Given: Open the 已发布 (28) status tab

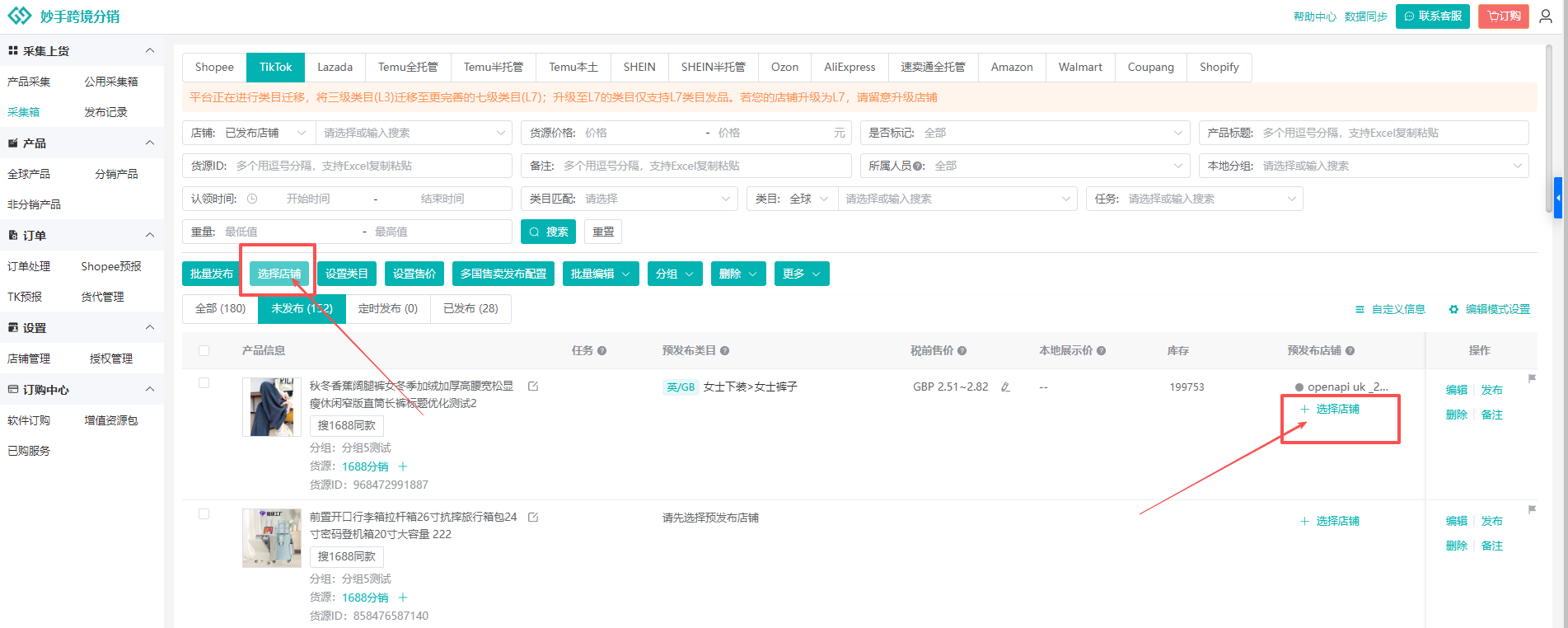Looking at the screenshot, I should pos(470,308).
